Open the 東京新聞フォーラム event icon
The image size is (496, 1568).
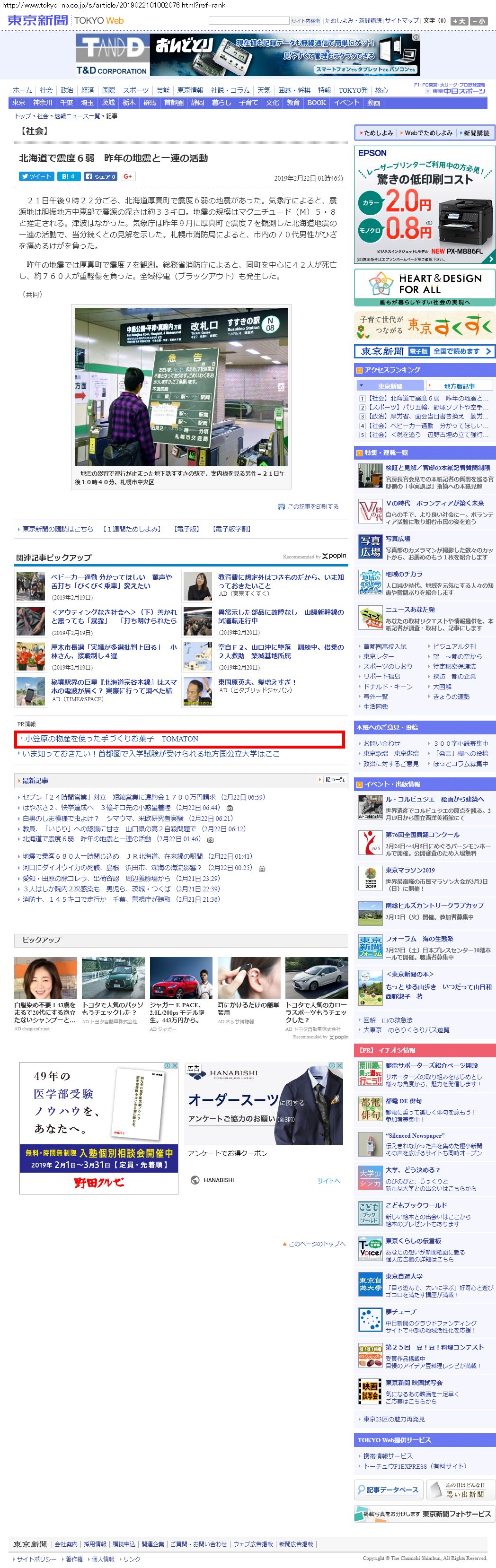pyautogui.click(x=370, y=947)
